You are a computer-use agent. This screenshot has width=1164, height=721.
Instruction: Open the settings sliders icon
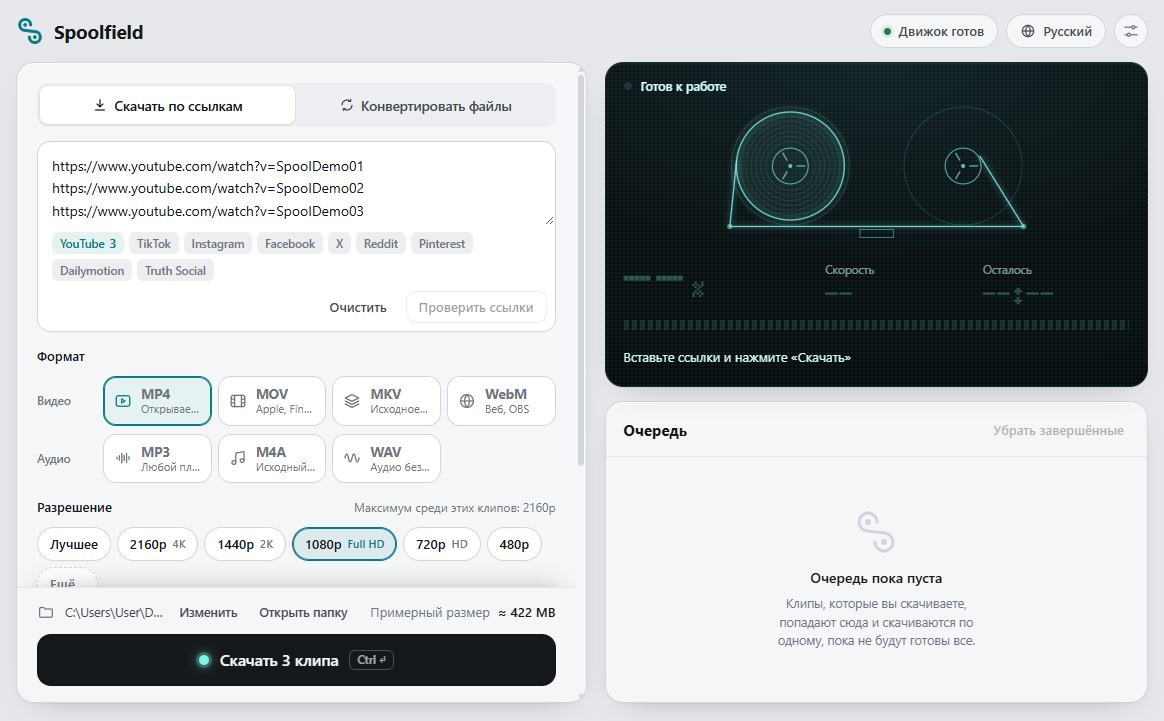1131,31
